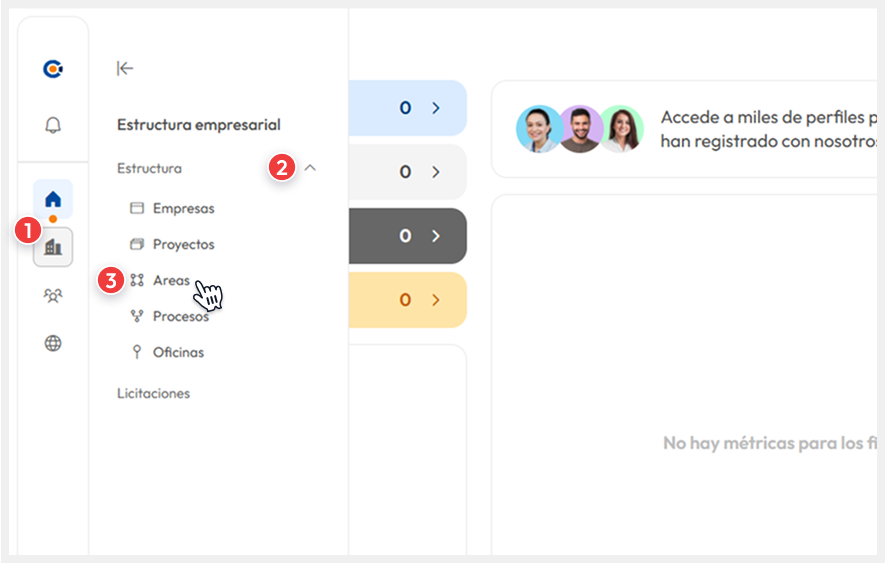Click the company logo icon
The image size is (885, 563).
tap(53, 69)
